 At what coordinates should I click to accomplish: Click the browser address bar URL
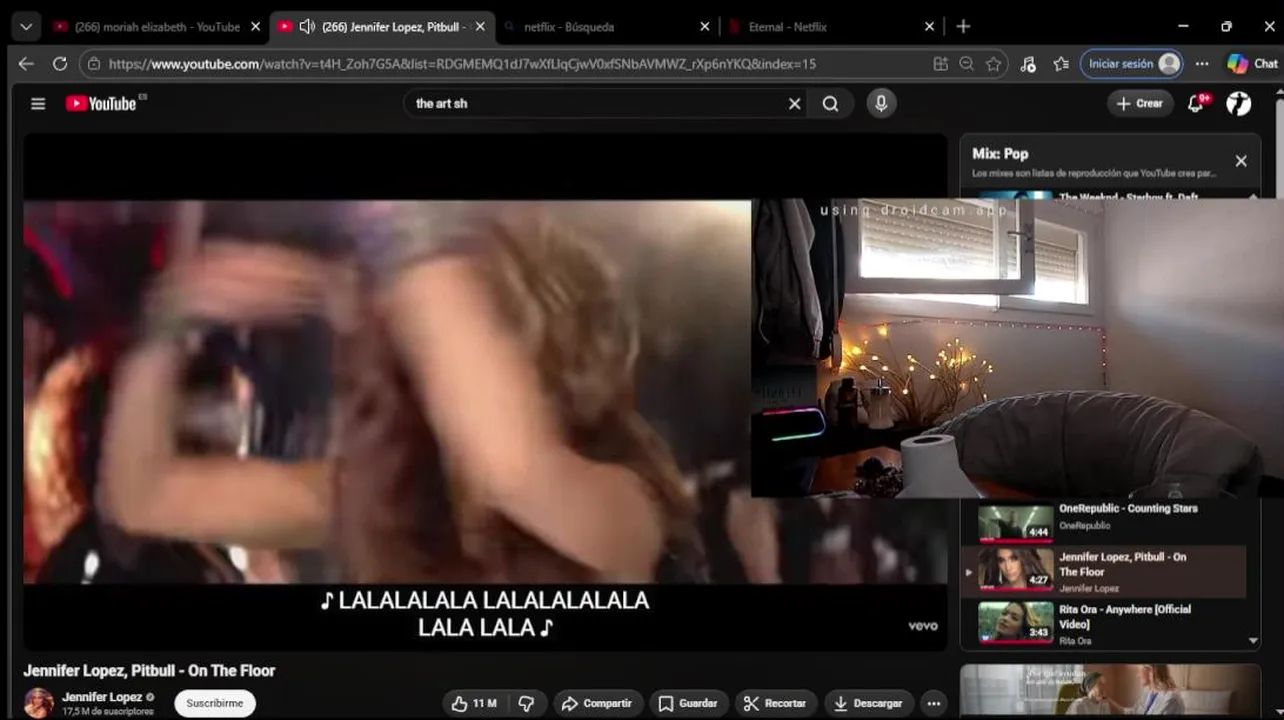[462, 64]
